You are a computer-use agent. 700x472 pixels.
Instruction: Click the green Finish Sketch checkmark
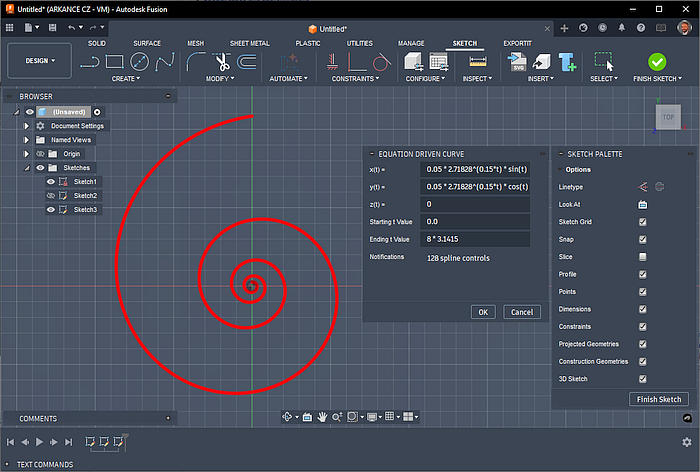click(657, 62)
